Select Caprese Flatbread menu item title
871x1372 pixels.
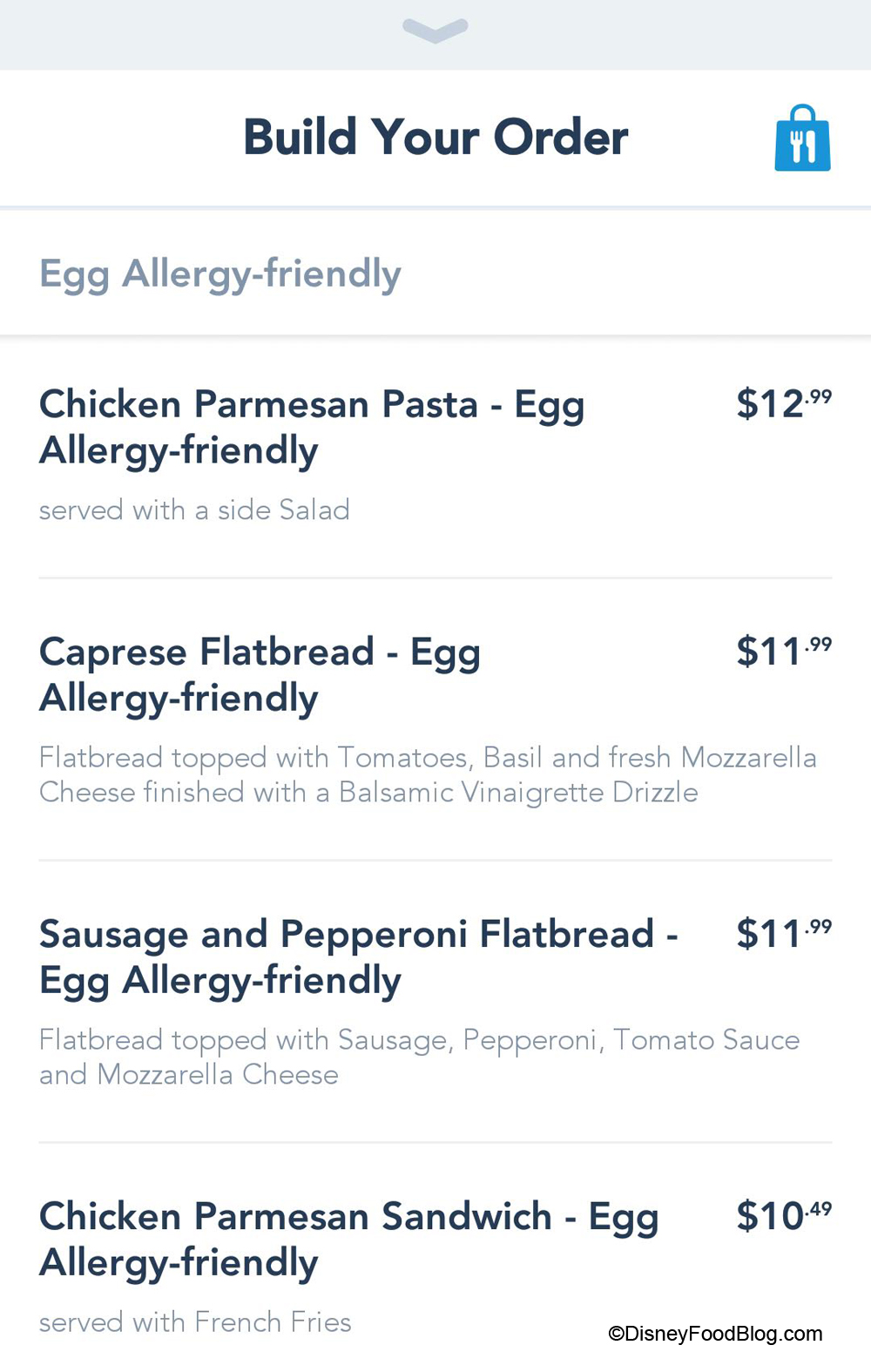[260, 674]
